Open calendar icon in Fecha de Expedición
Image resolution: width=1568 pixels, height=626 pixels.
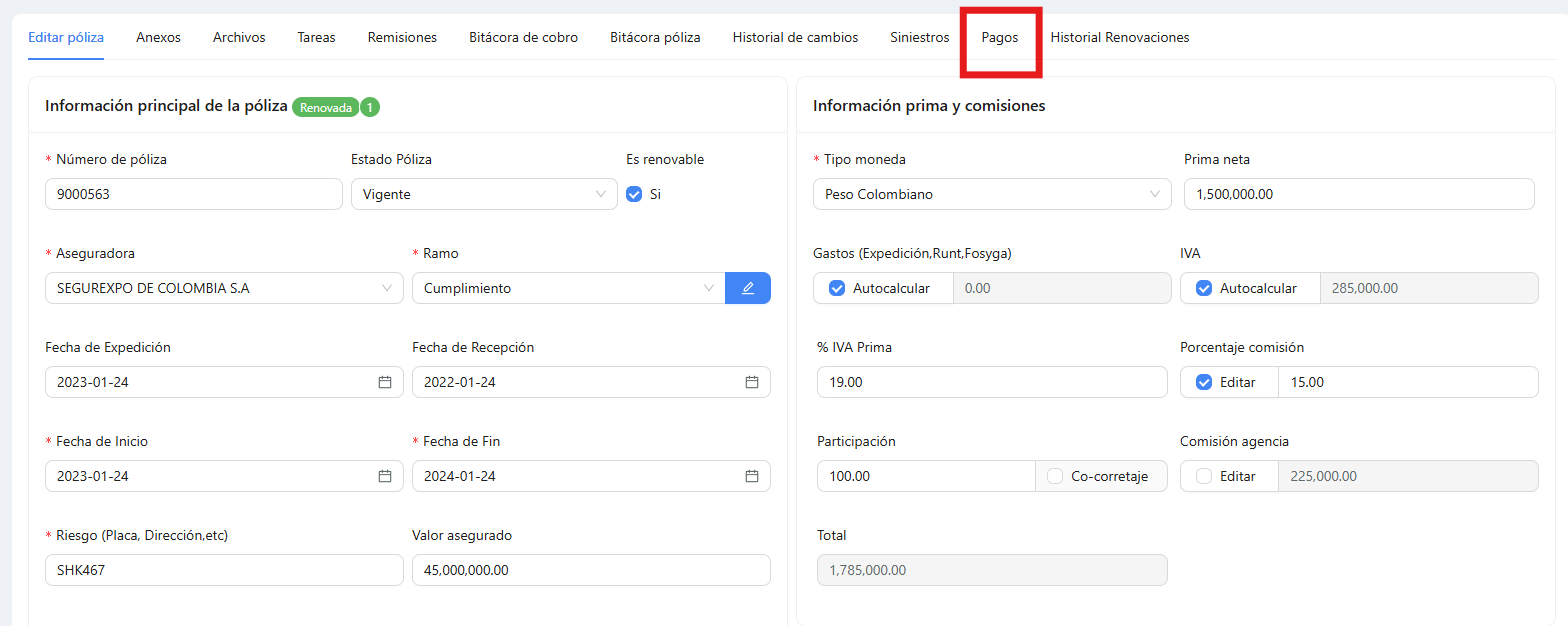coord(385,382)
